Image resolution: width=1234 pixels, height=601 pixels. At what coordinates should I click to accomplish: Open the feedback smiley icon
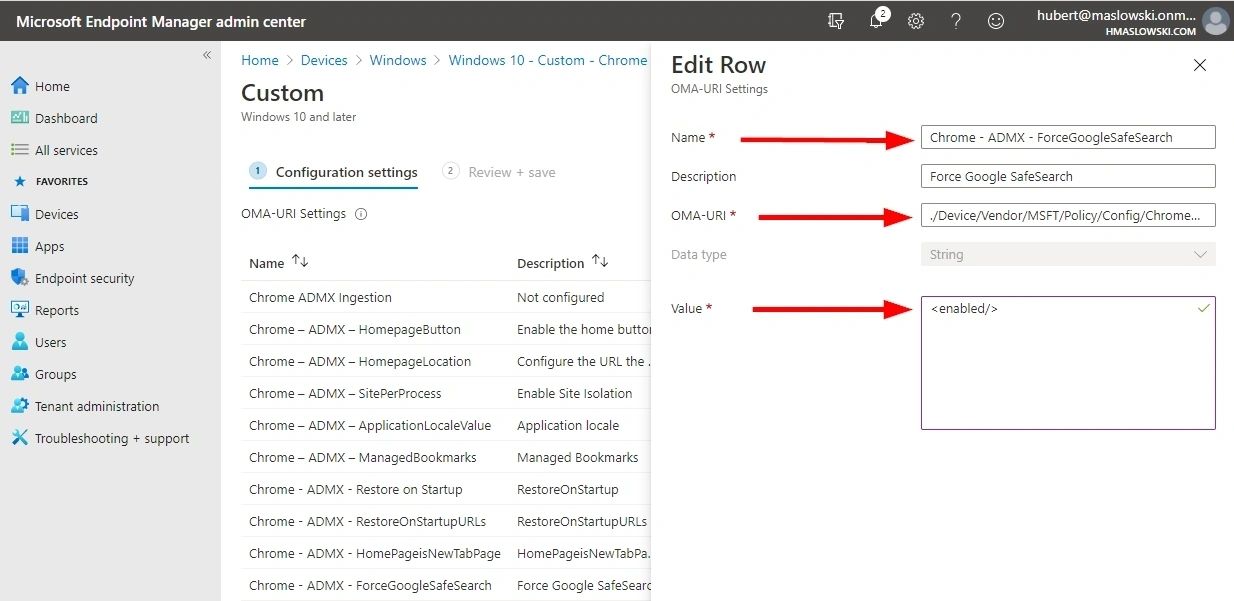pyautogui.click(x=996, y=21)
